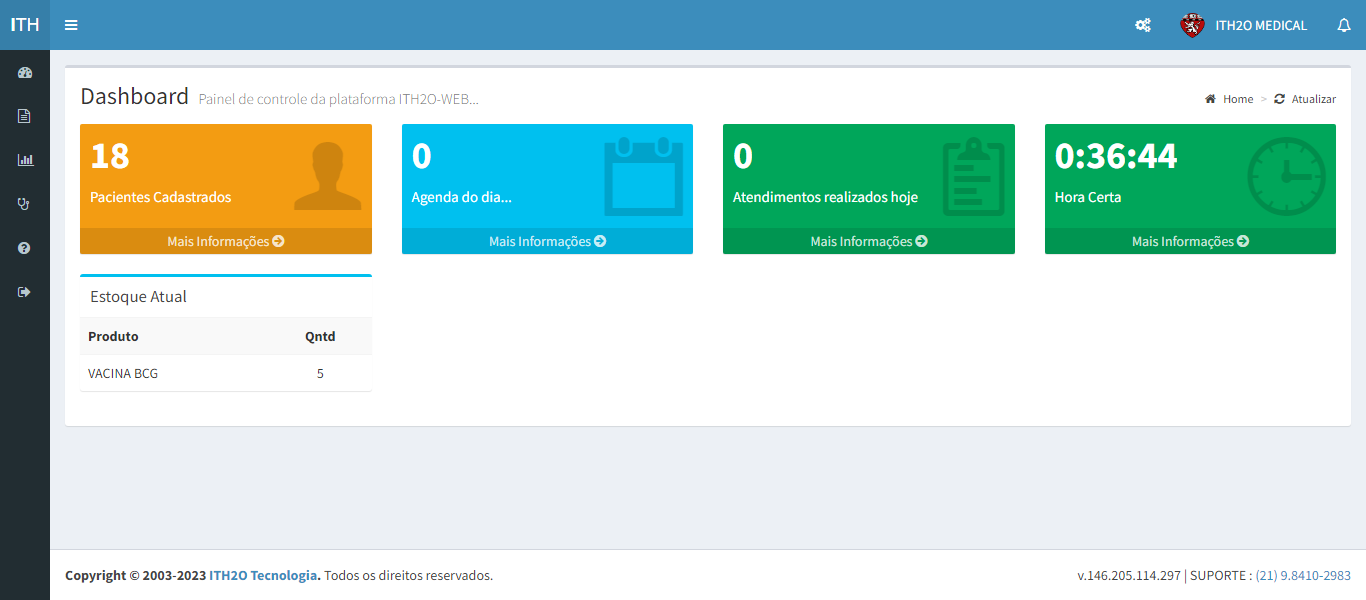Click the Atualizar refresh control
1366x600 pixels.
coord(1304,99)
